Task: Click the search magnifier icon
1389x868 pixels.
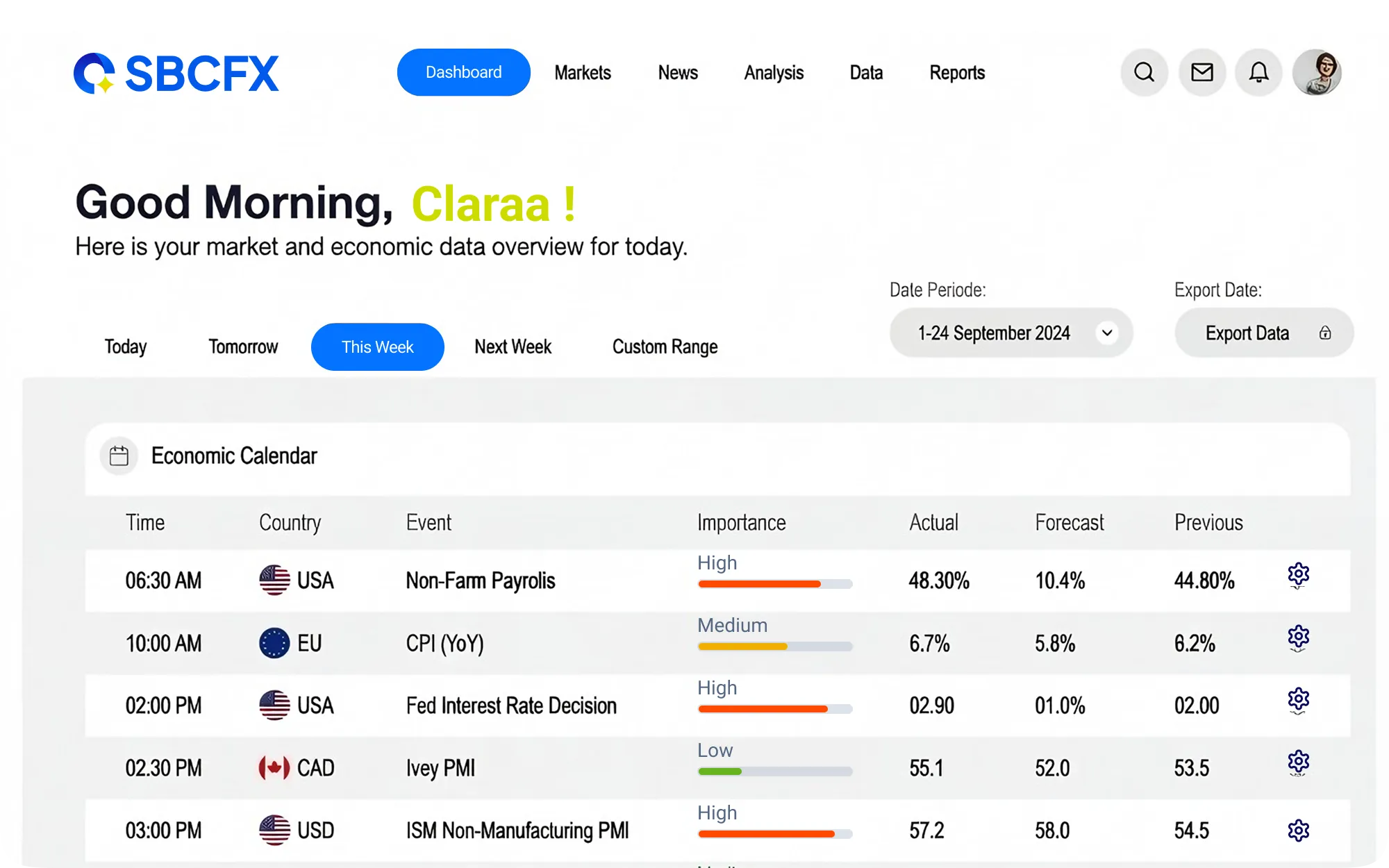Action: coord(1144,72)
